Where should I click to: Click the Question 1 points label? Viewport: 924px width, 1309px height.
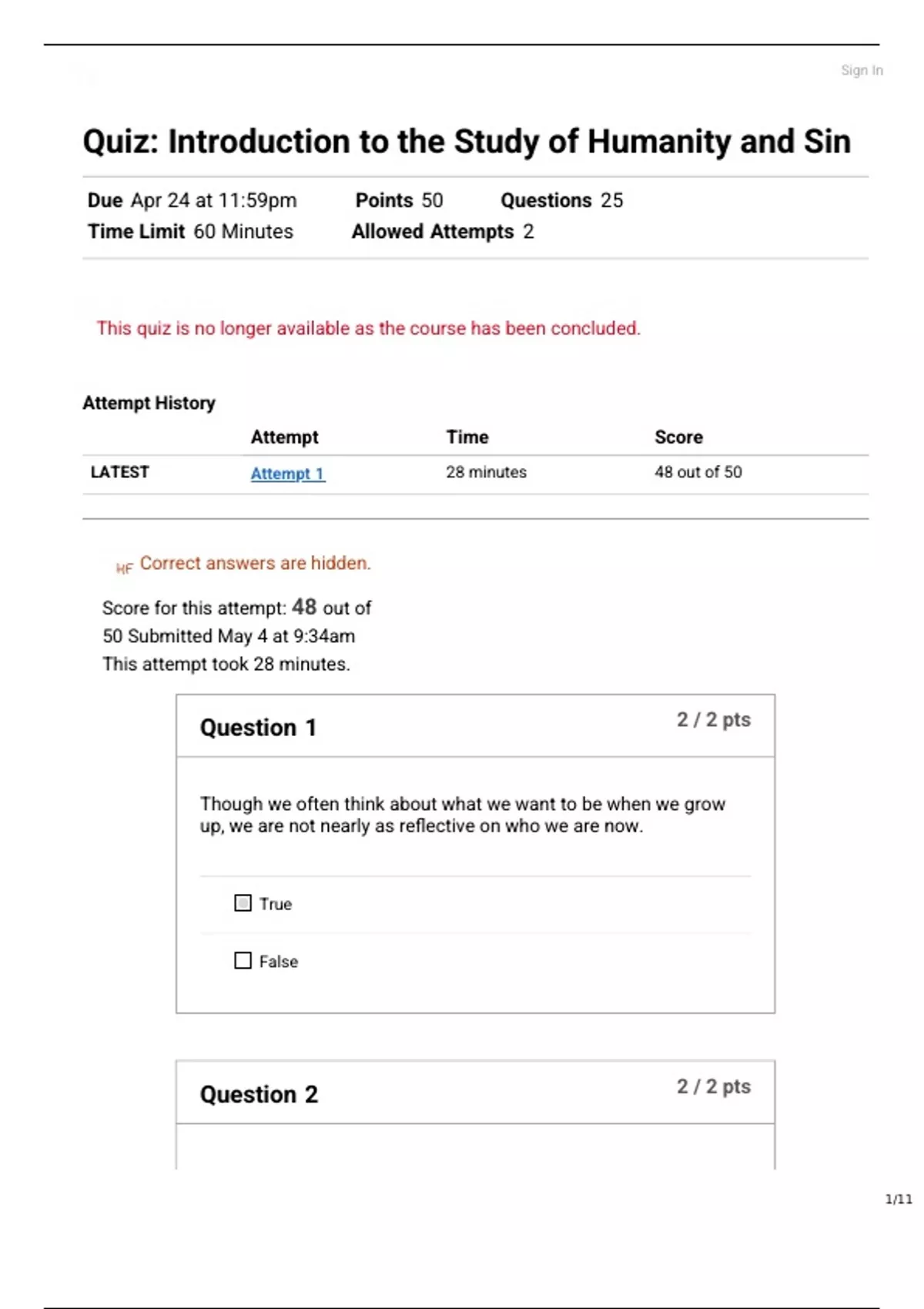[713, 720]
